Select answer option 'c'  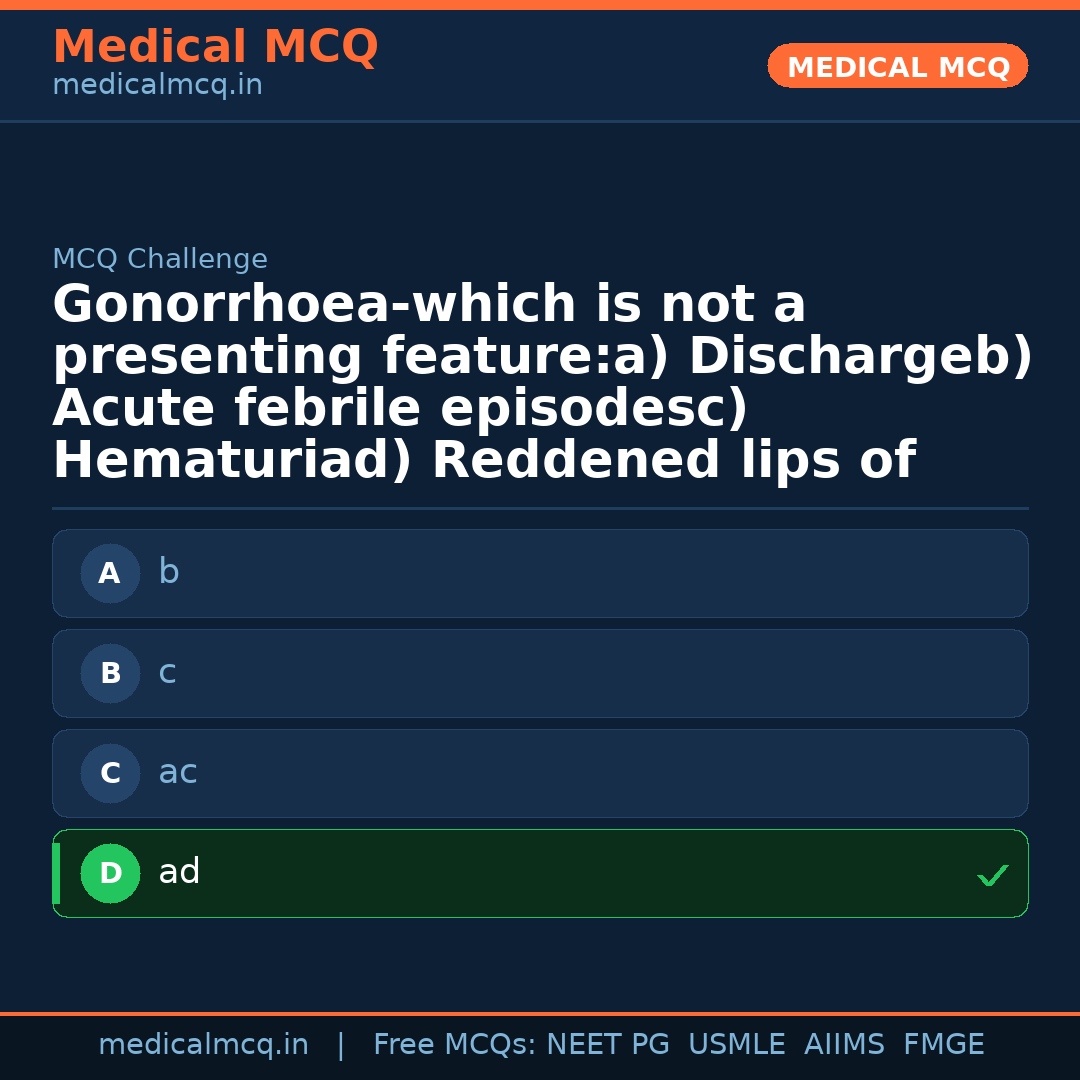coord(540,673)
